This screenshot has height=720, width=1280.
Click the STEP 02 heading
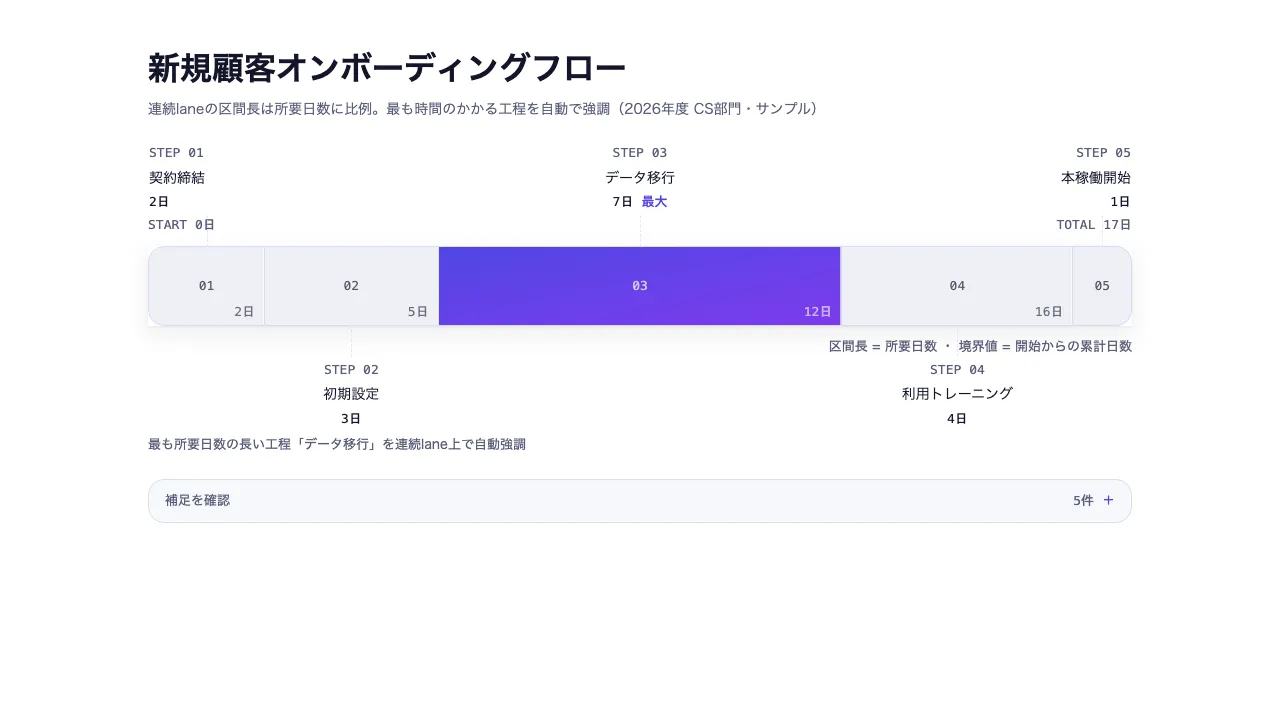(x=351, y=370)
